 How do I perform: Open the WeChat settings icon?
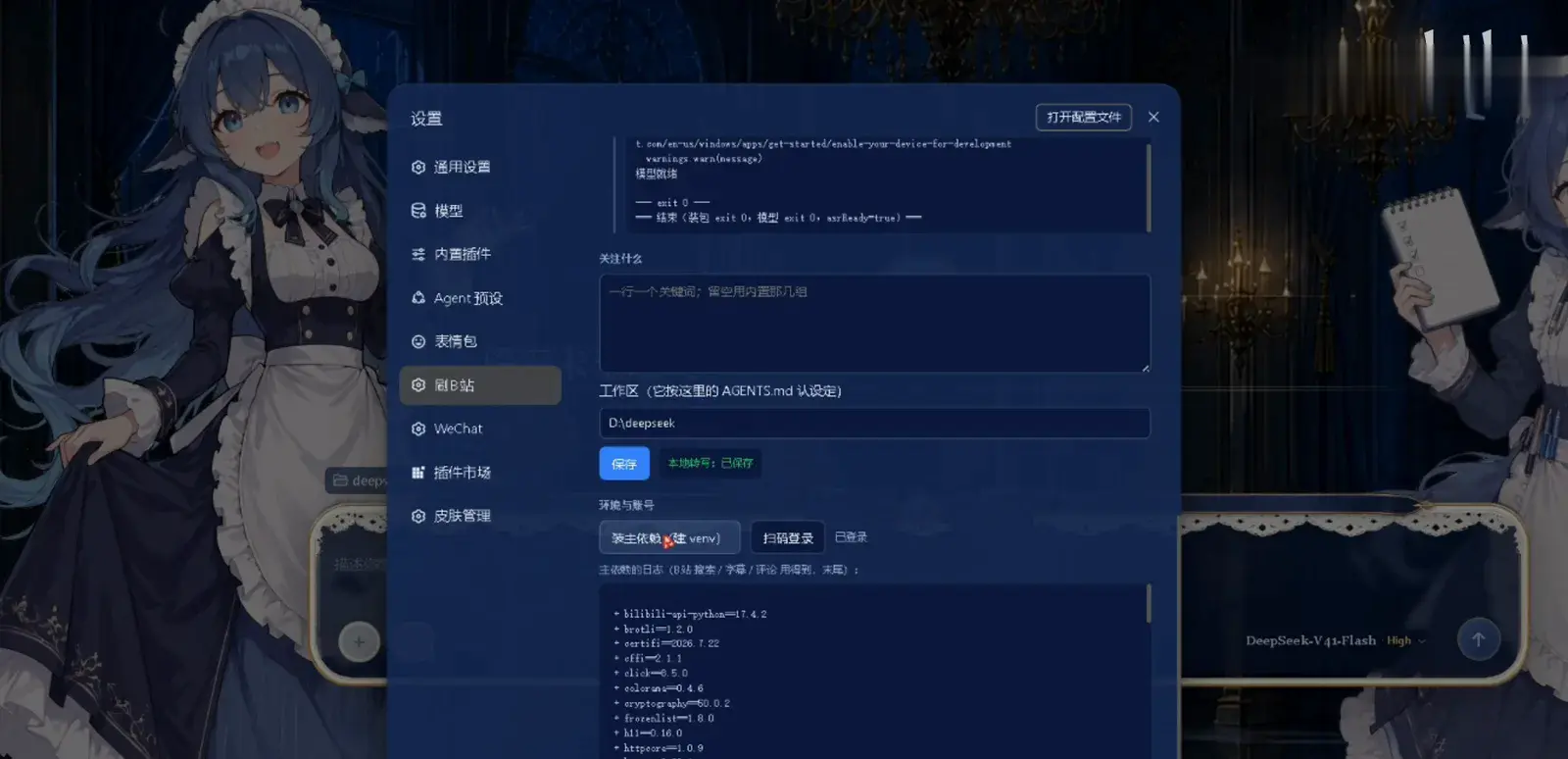pyautogui.click(x=418, y=429)
